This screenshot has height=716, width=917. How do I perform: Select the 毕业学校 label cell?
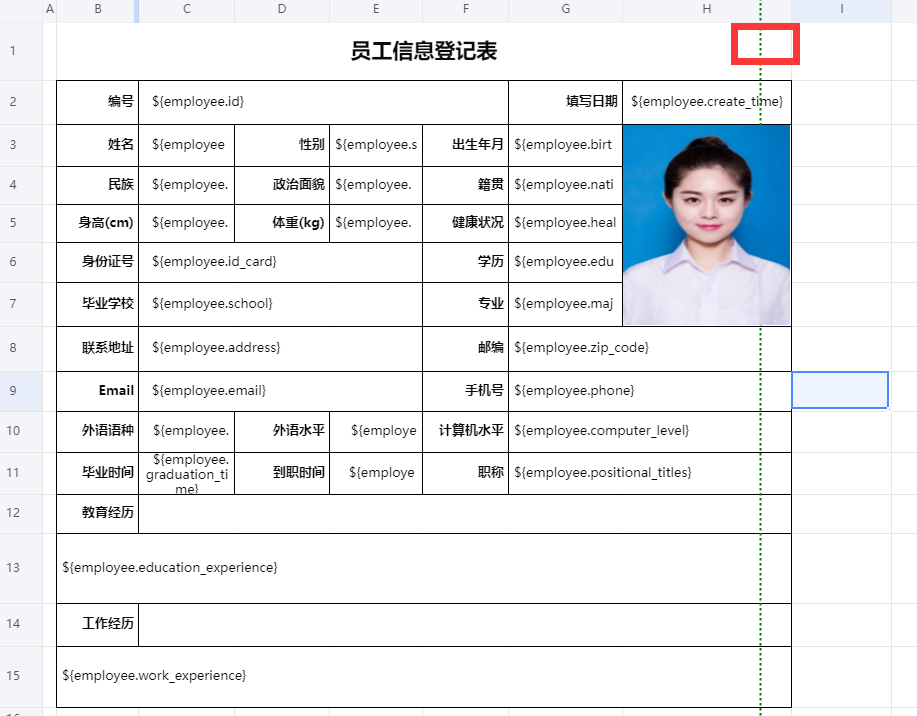98,304
